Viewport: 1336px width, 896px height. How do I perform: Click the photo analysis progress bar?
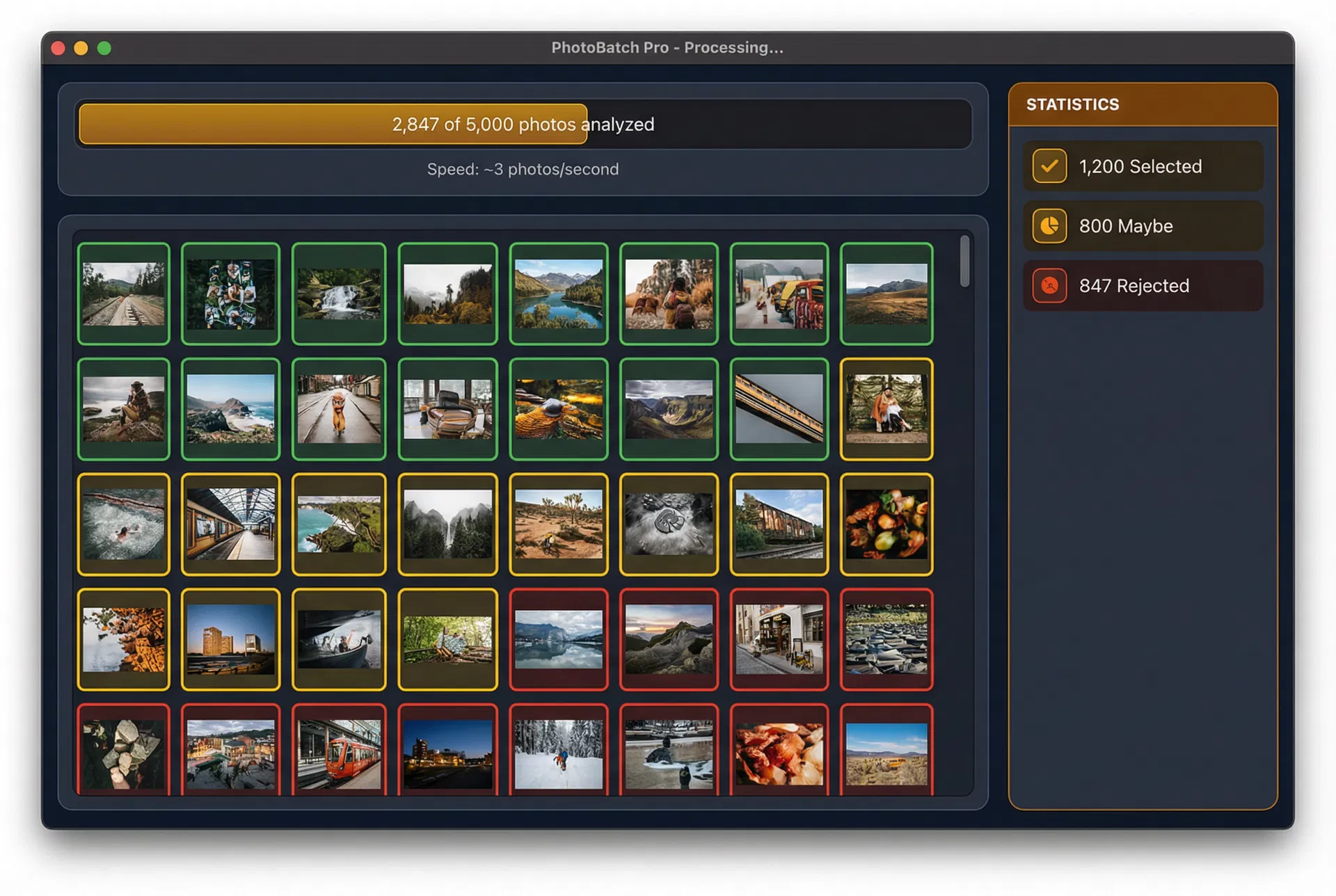pyautogui.click(x=523, y=125)
